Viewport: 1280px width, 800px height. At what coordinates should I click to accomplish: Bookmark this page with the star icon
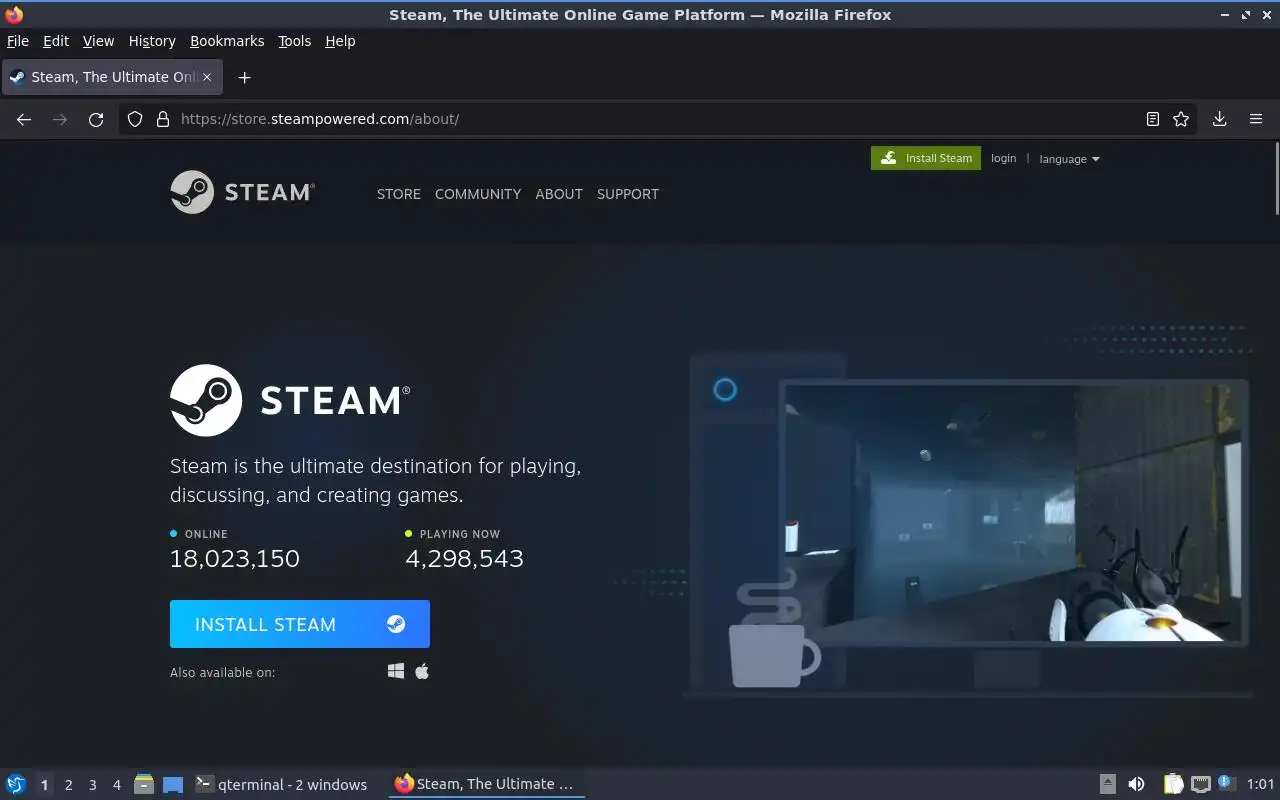click(1181, 119)
